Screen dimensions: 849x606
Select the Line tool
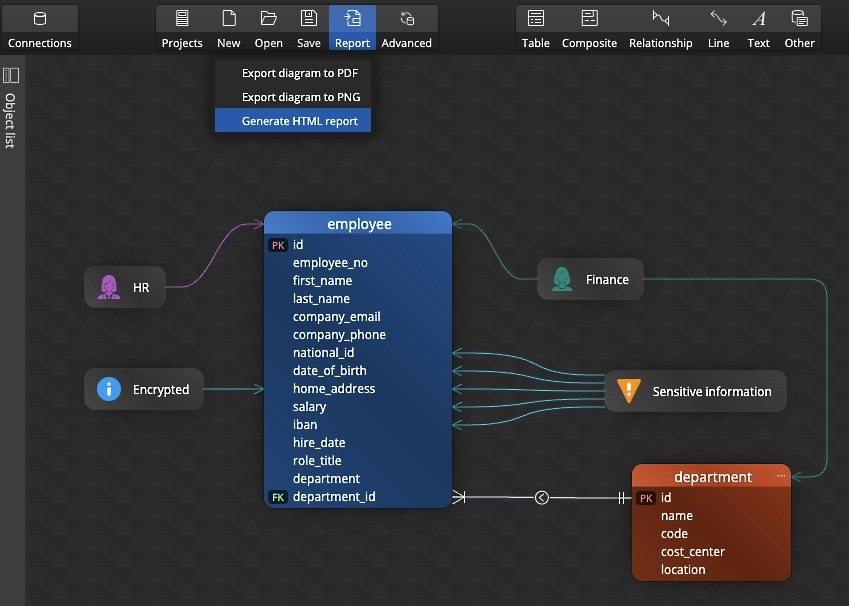[719, 28]
